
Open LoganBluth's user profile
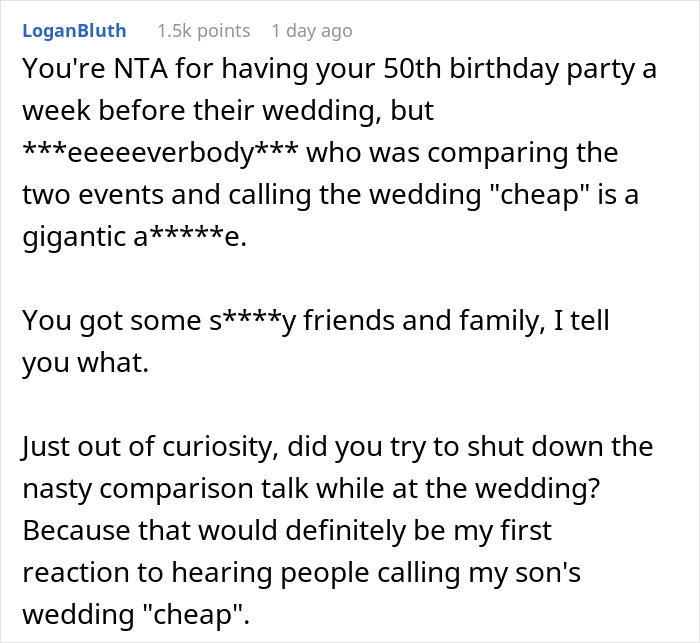point(73,31)
